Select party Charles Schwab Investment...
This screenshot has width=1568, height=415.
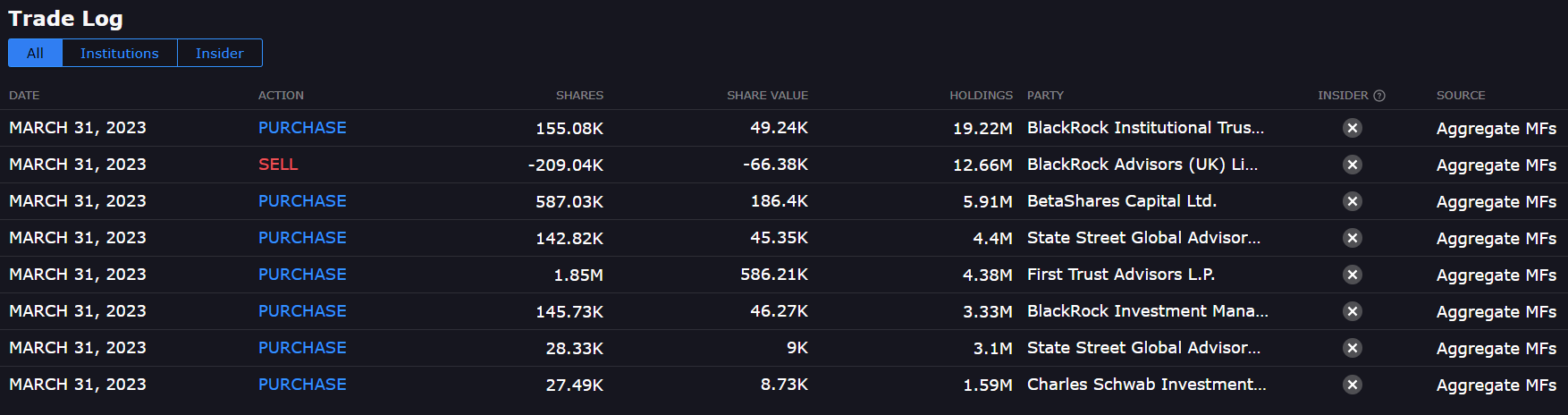coord(1147,385)
